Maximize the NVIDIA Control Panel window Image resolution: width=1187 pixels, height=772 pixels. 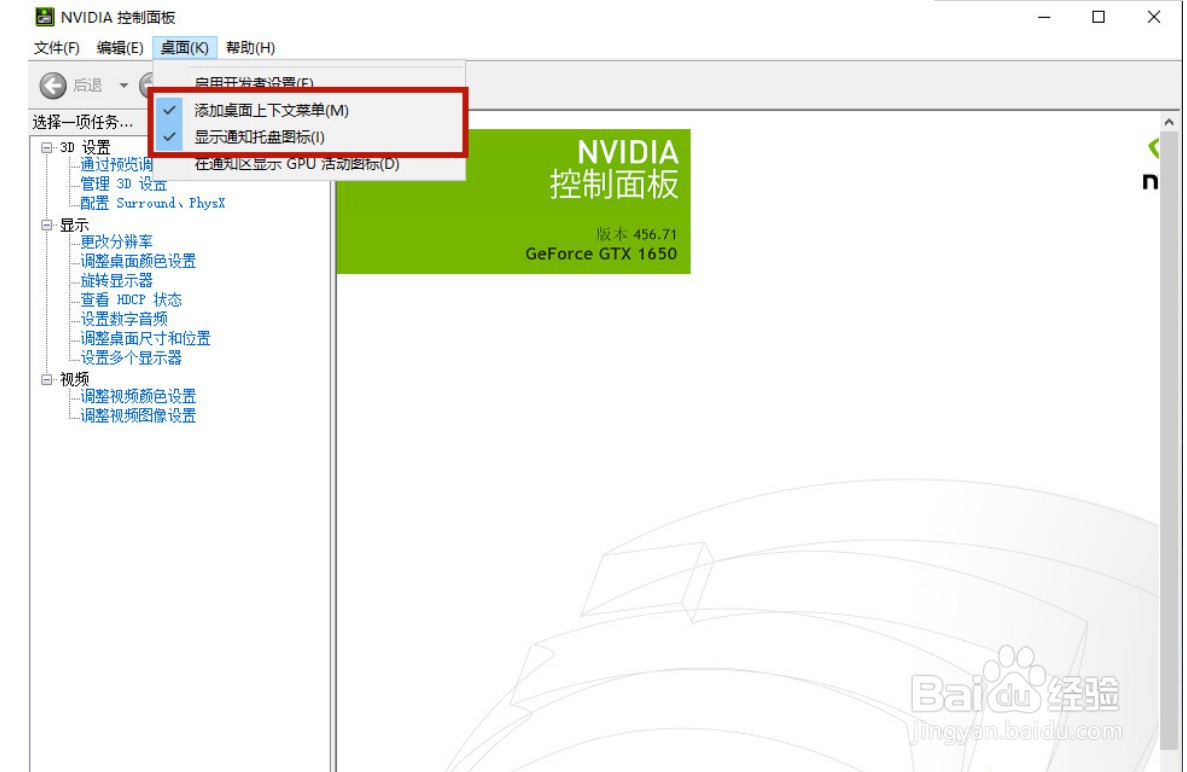[1098, 17]
